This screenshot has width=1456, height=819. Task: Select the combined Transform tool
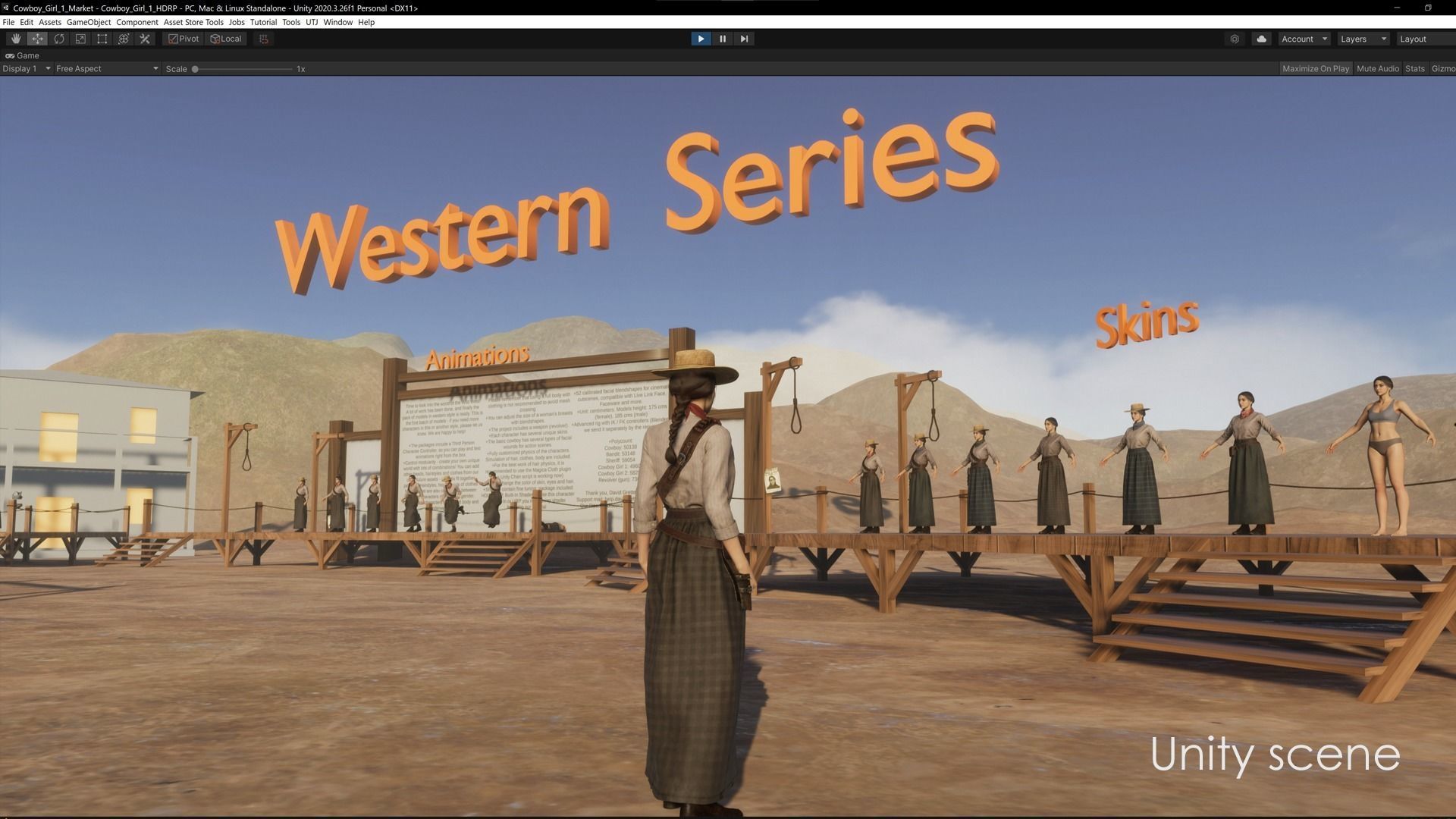pyautogui.click(x=124, y=39)
